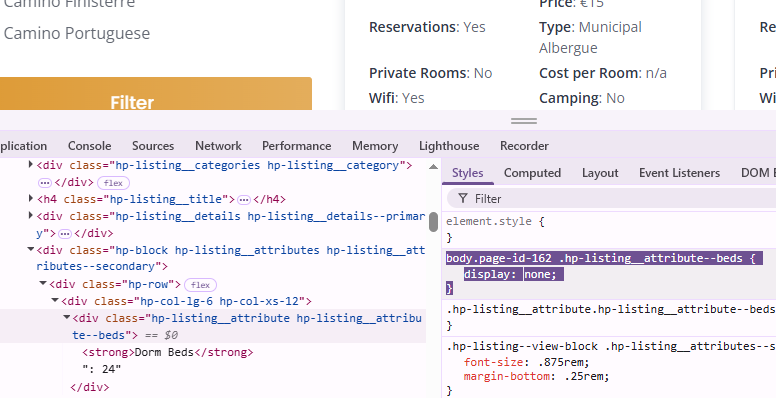This screenshot has width=776, height=398.
Task: Switch to the Layout sidebar tab
Action: click(600, 173)
